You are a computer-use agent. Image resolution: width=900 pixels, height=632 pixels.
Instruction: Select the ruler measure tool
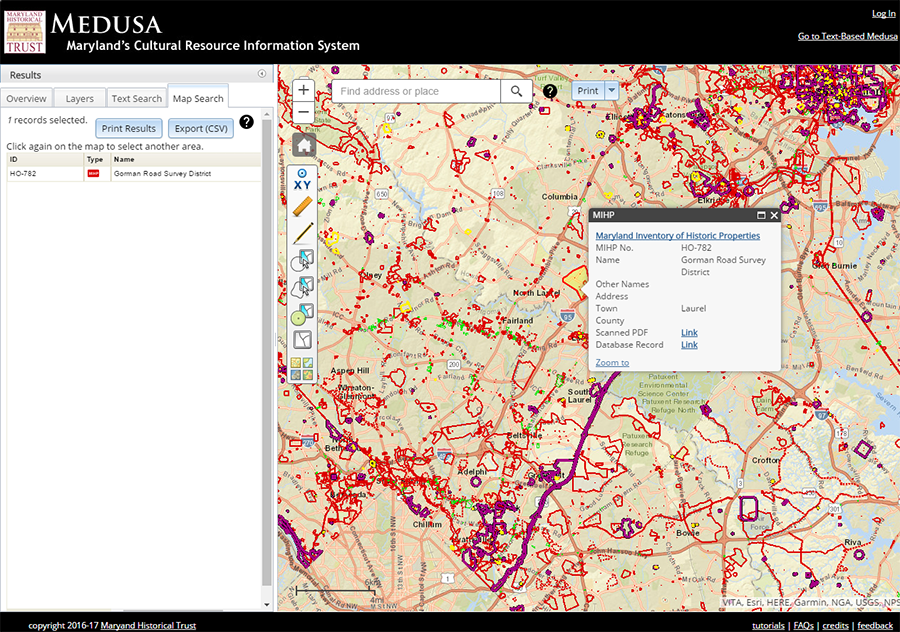304,207
